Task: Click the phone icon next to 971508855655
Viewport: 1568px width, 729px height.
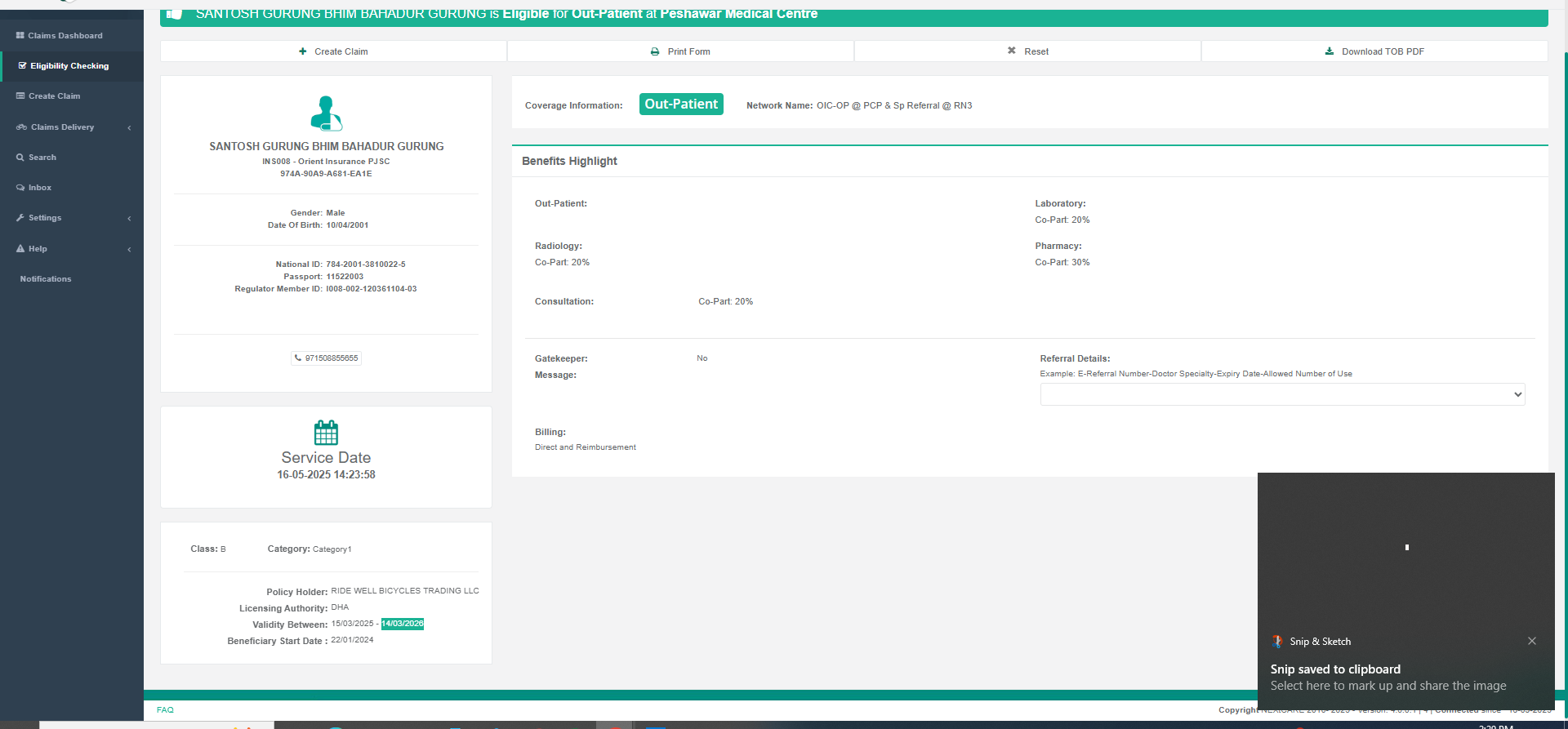Action: (298, 358)
